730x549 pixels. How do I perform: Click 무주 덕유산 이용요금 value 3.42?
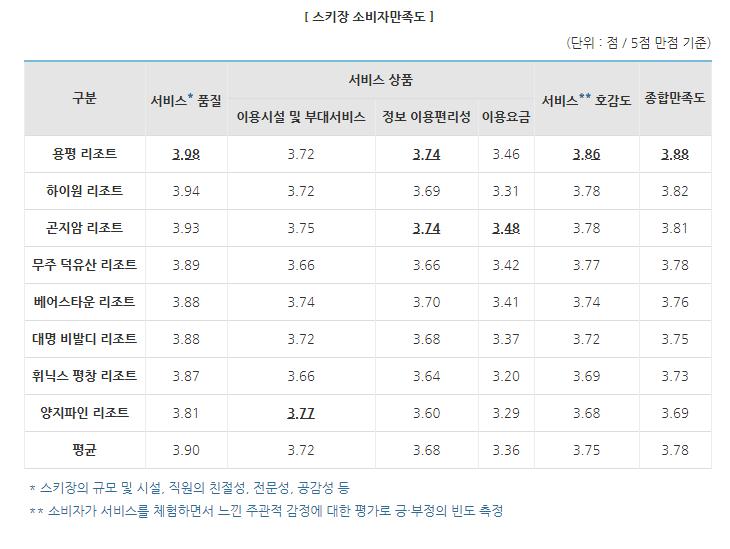pos(506,265)
